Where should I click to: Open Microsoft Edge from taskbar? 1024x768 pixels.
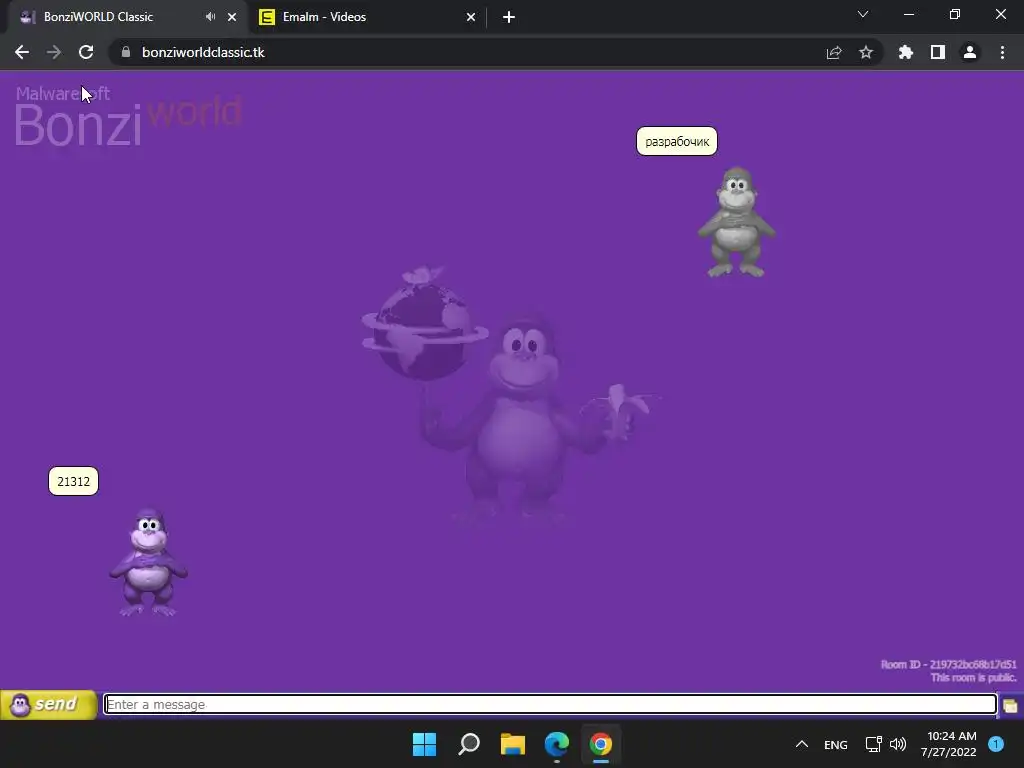557,744
